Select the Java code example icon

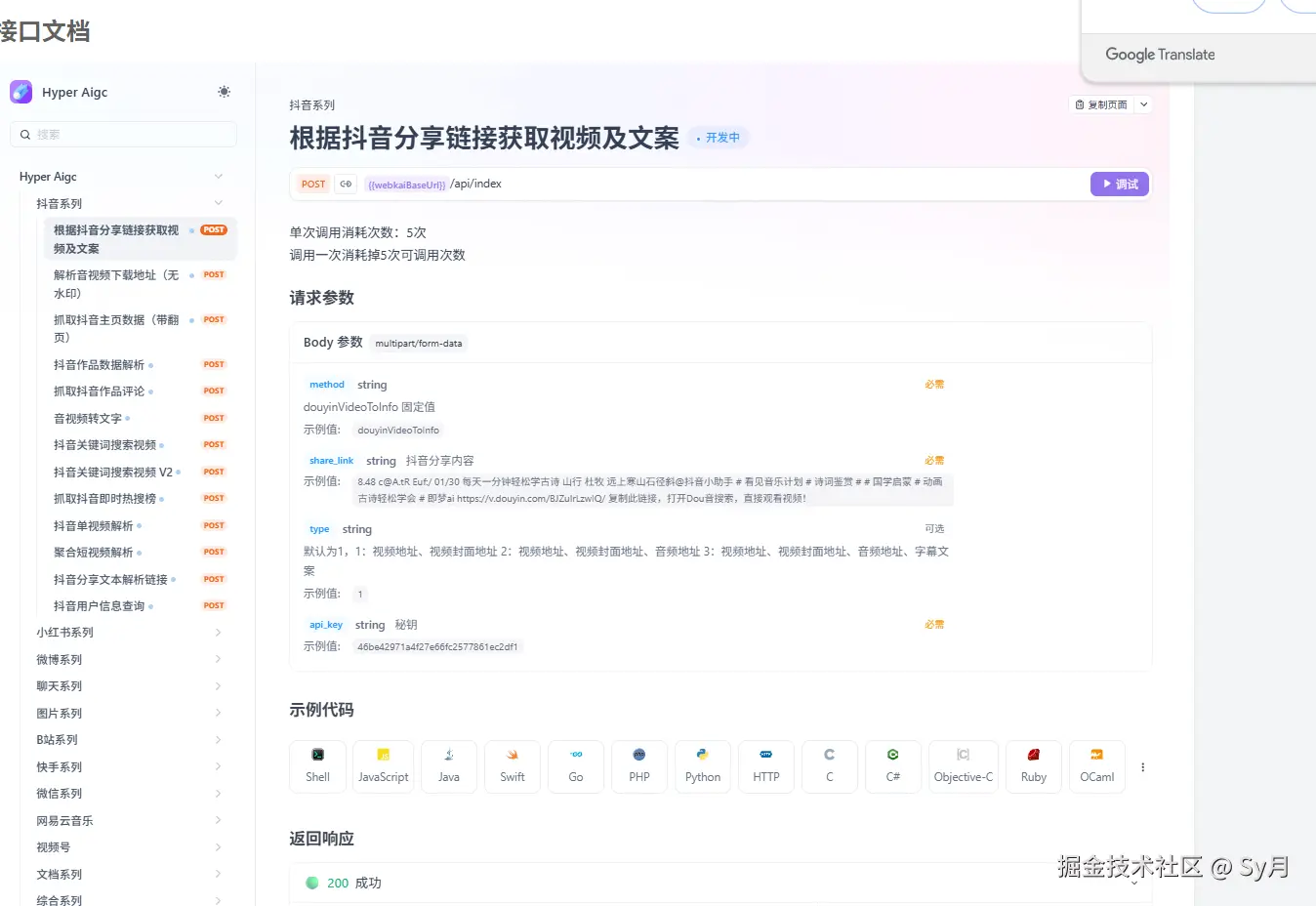[x=449, y=766]
